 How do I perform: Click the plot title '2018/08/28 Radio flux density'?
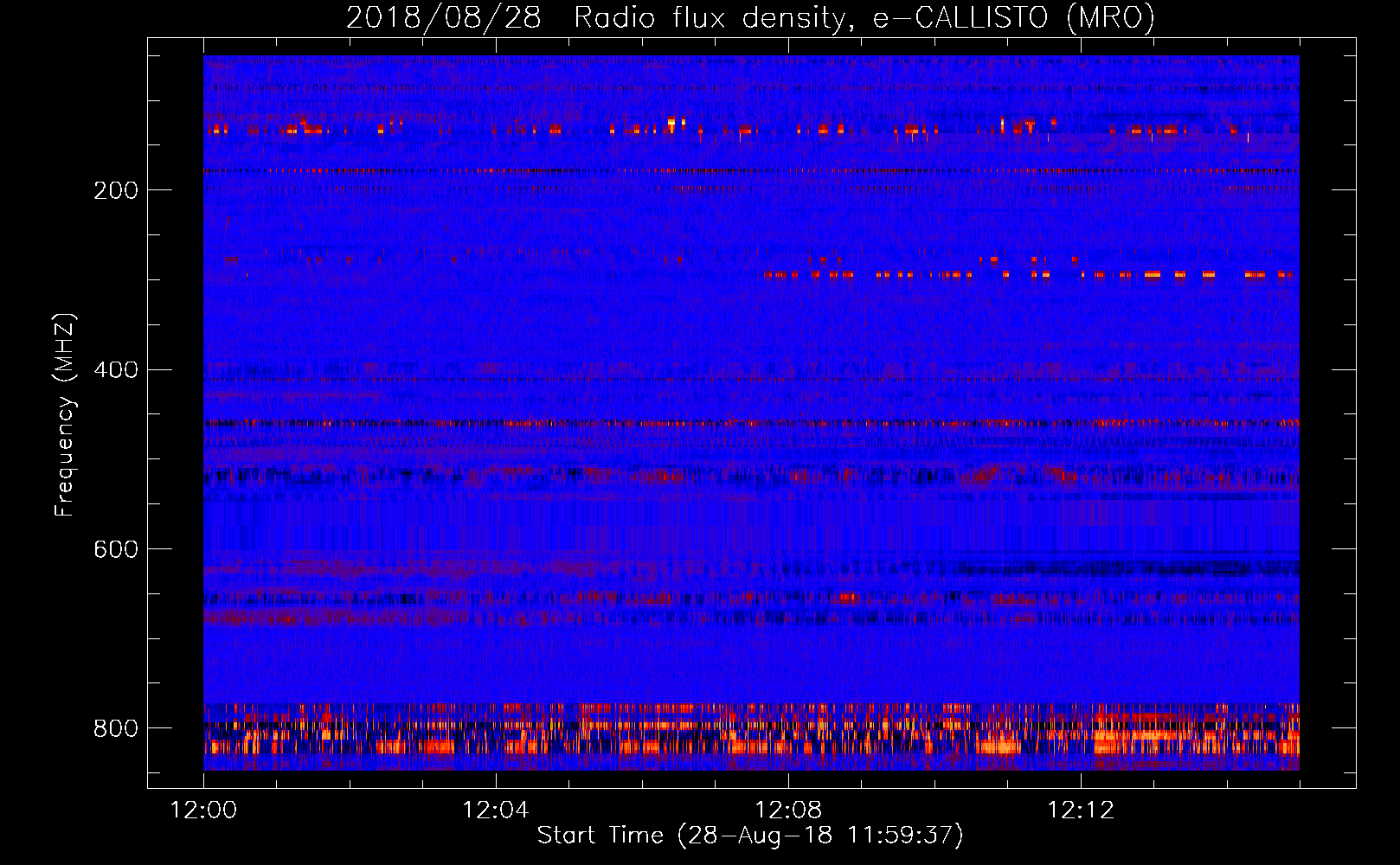coord(750,18)
